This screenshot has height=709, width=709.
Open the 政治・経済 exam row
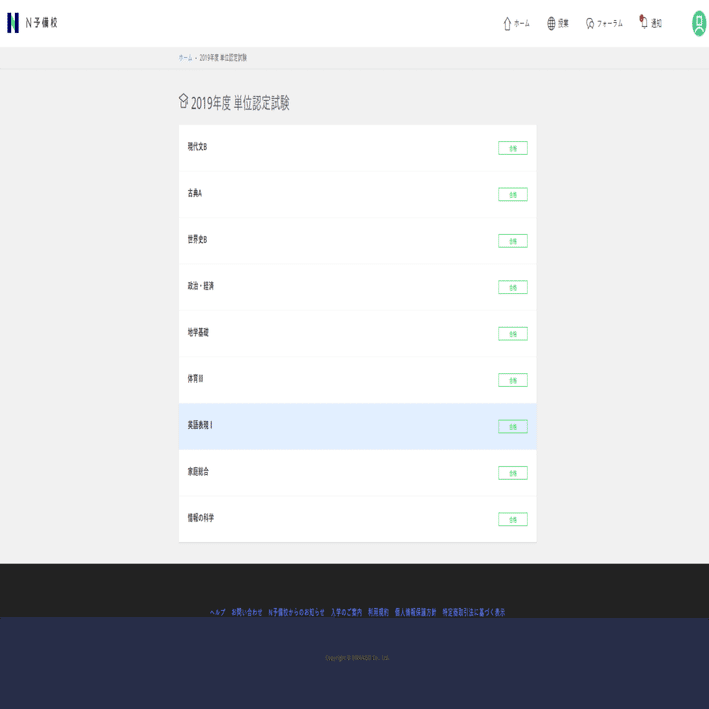click(x=358, y=287)
